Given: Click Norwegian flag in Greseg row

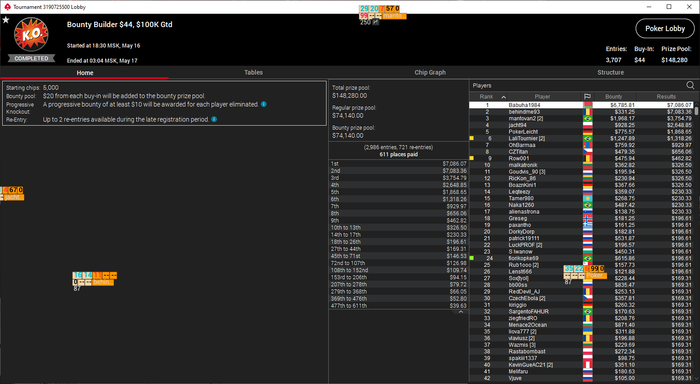Looking at the screenshot, I should (588, 218).
